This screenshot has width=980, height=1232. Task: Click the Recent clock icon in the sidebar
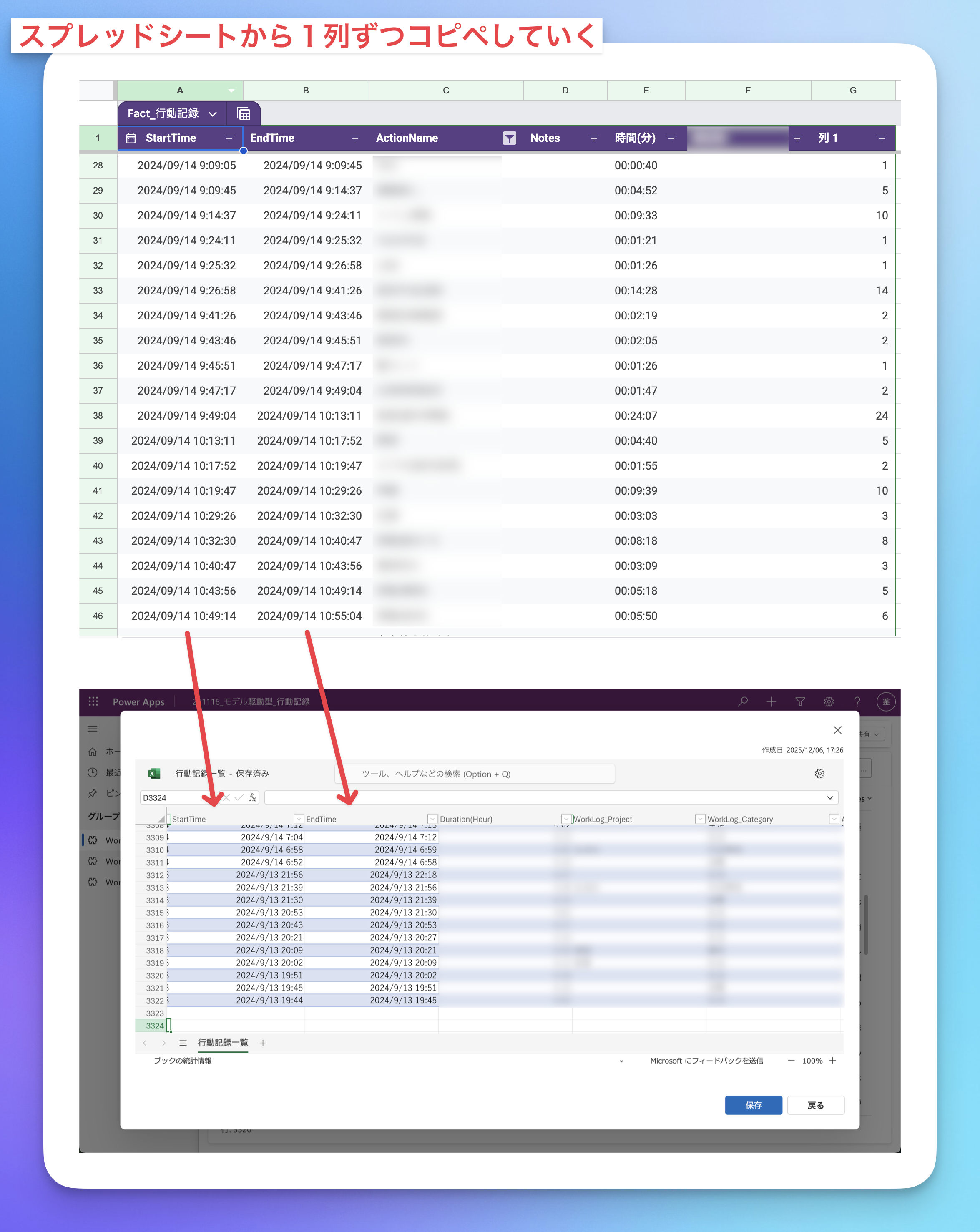click(x=93, y=772)
